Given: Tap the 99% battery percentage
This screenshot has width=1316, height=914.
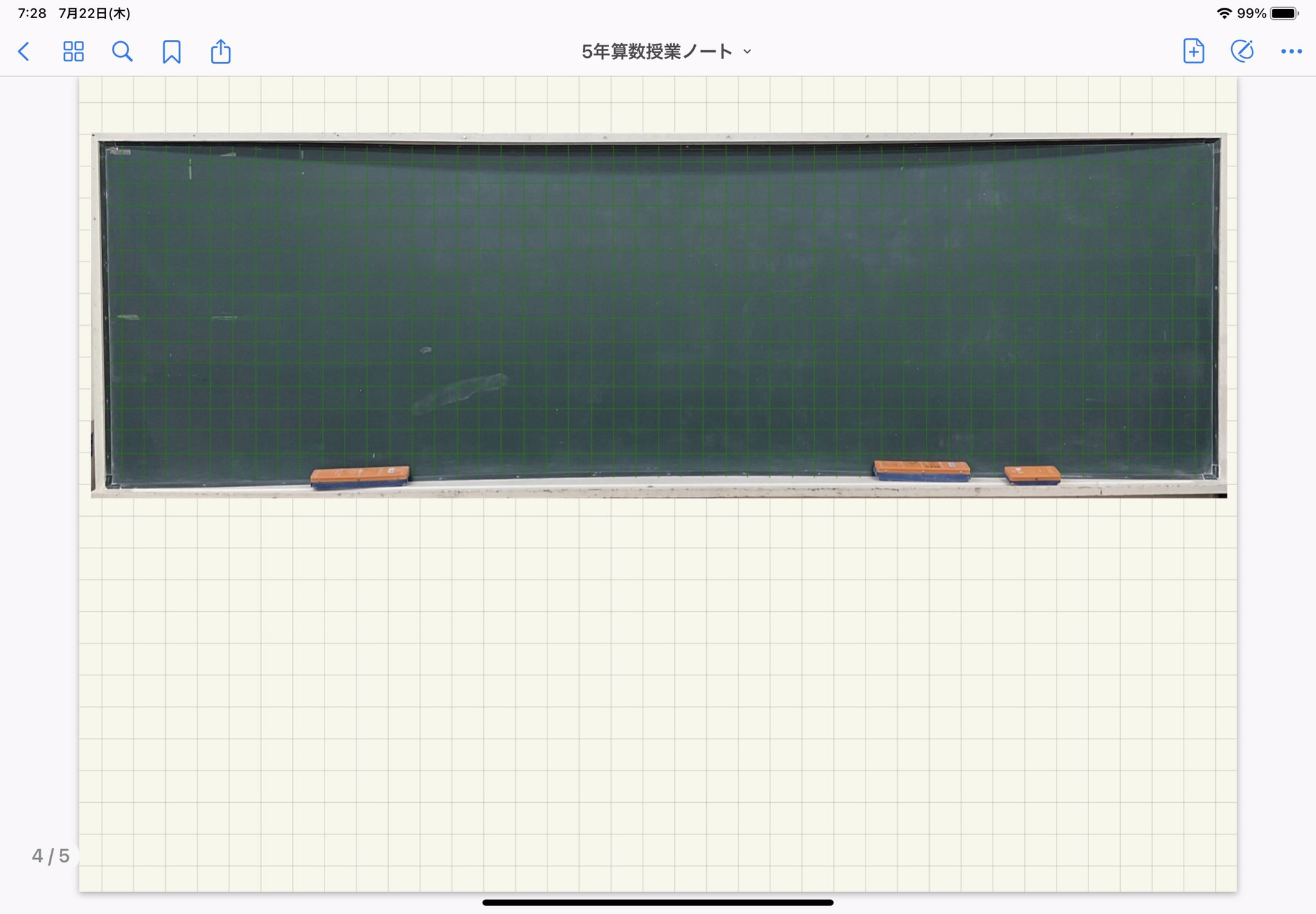Looking at the screenshot, I should (1251, 13).
